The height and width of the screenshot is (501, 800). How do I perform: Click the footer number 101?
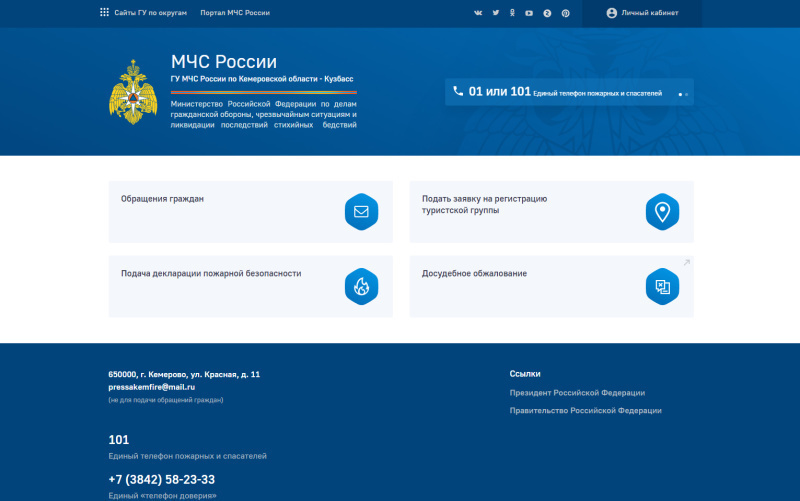pos(118,440)
